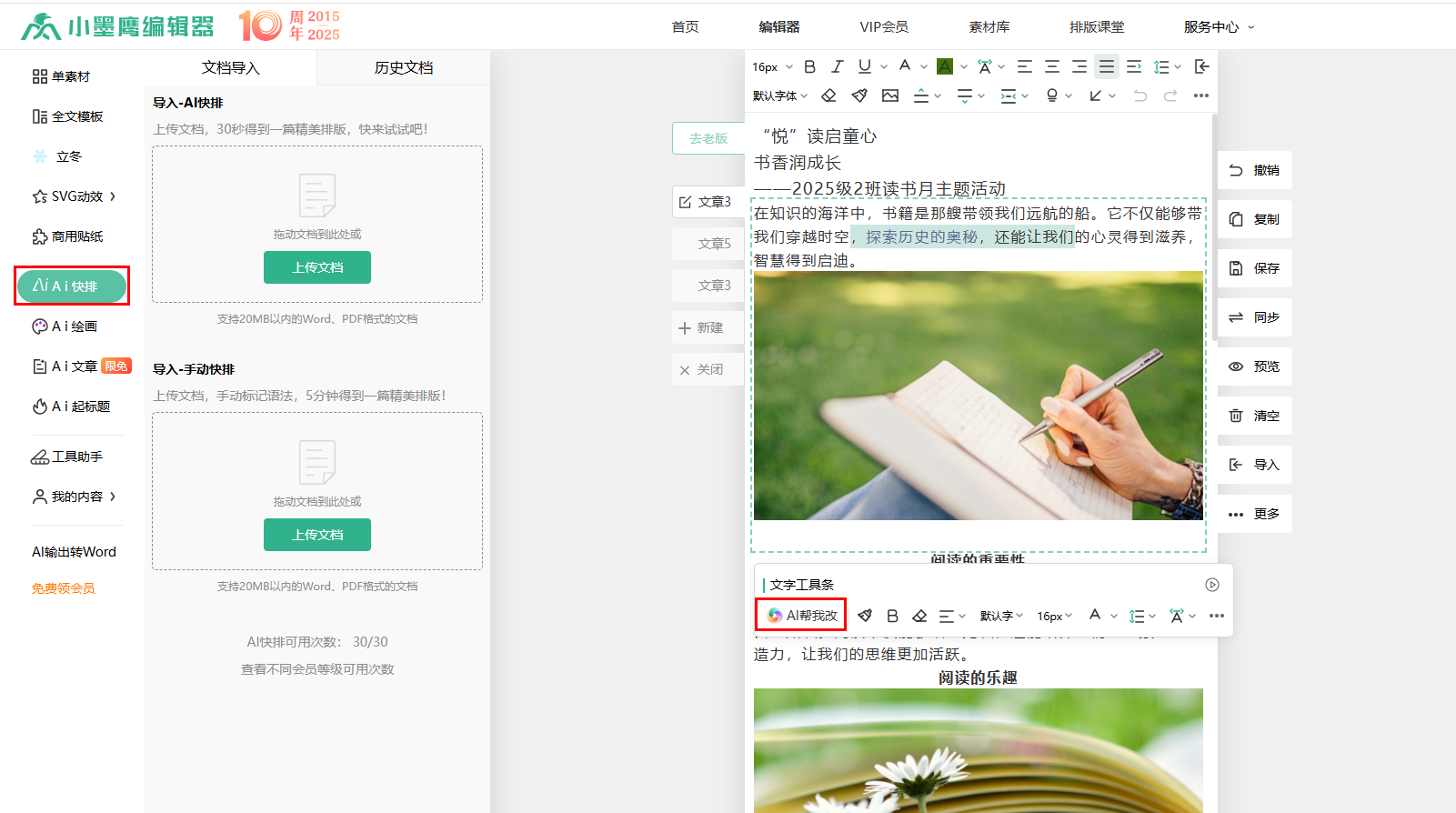Screen dimensions: 1456x813
Task: Click the insert image icon
Action: pyautogui.click(x=889, y=95)
